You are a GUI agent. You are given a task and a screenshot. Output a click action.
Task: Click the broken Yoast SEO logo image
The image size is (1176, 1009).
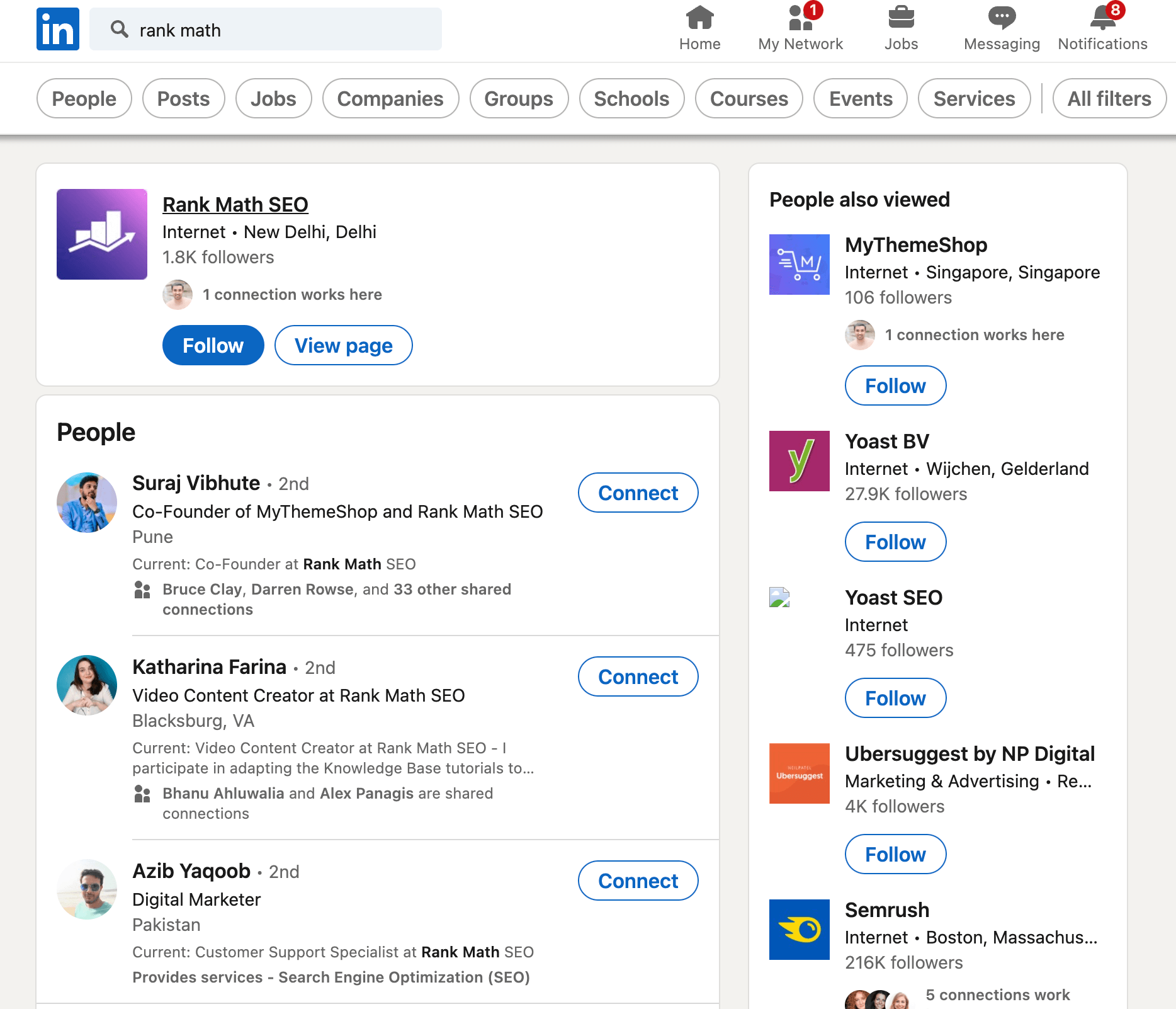click(779, 597)
